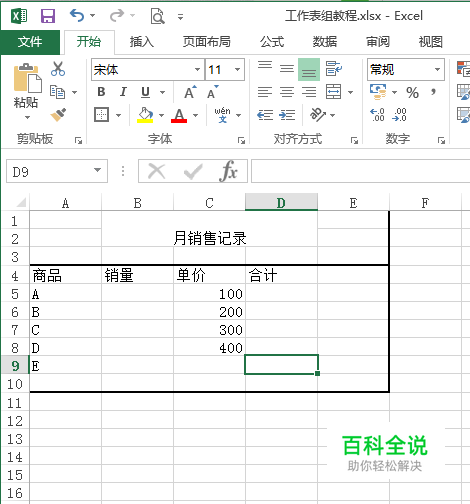The image size is (470, 504).
Task: Apply red font color A
Action: click(179, 115)
